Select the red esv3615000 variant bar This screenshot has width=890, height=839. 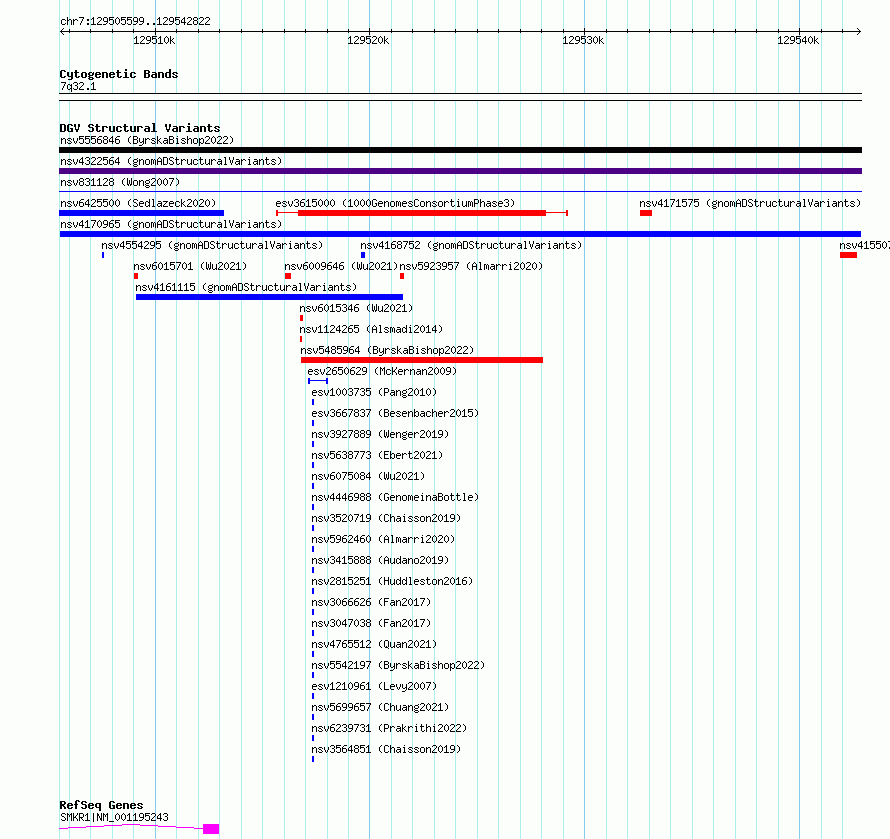pyautogui.click(x=422, y=213)
